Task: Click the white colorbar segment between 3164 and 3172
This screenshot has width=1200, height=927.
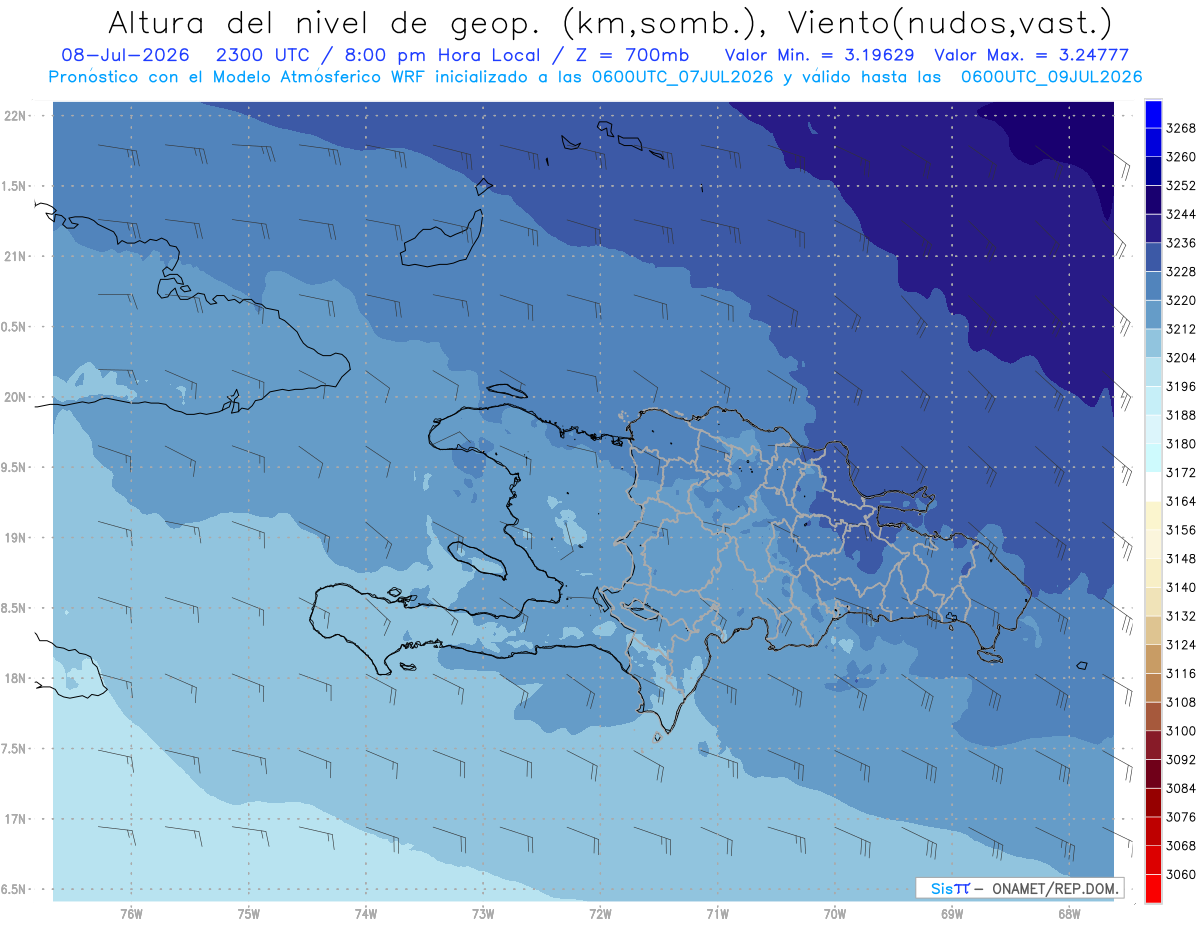Action: [1152, 487]
